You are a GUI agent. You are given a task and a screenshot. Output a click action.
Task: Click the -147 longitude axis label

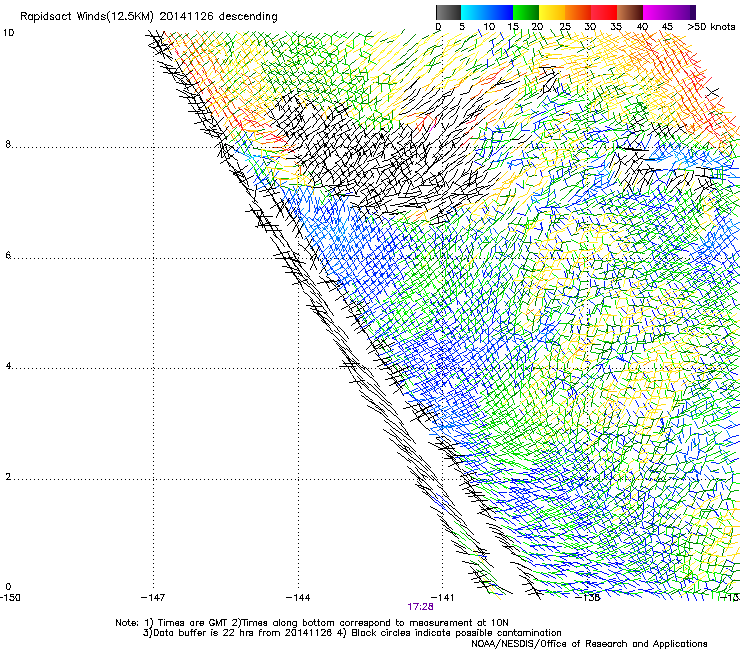point(153,598)
